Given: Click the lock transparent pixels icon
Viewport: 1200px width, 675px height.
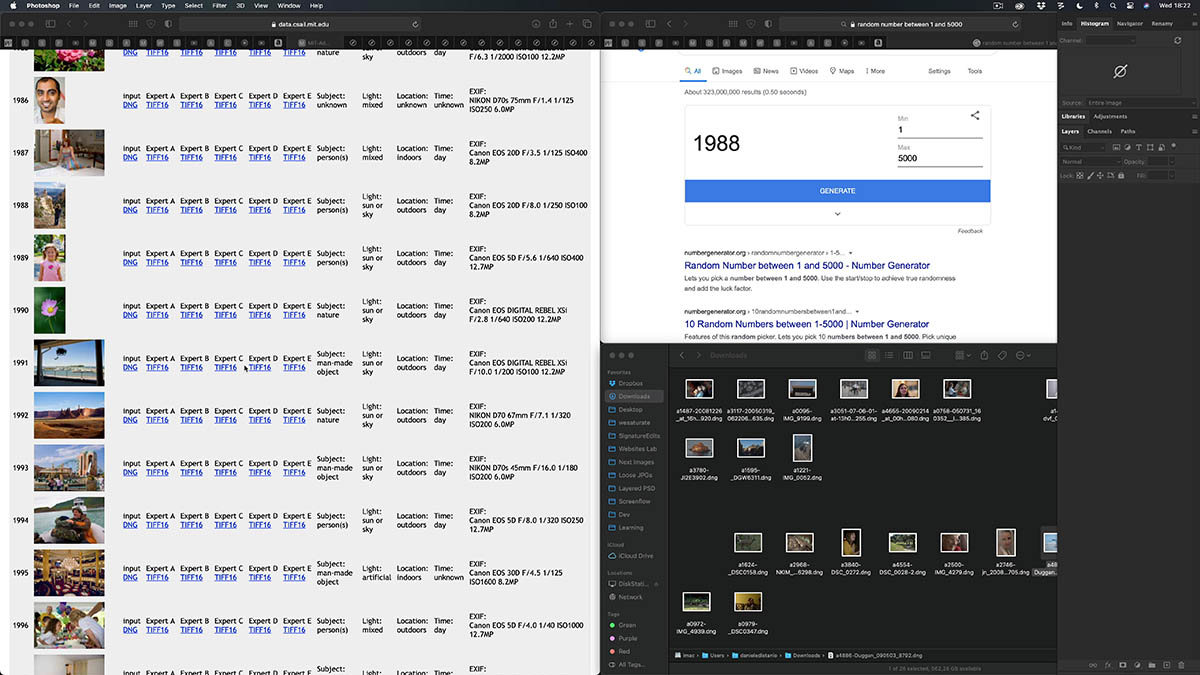Looking at the screenshot, I should tap(1080, 175).
